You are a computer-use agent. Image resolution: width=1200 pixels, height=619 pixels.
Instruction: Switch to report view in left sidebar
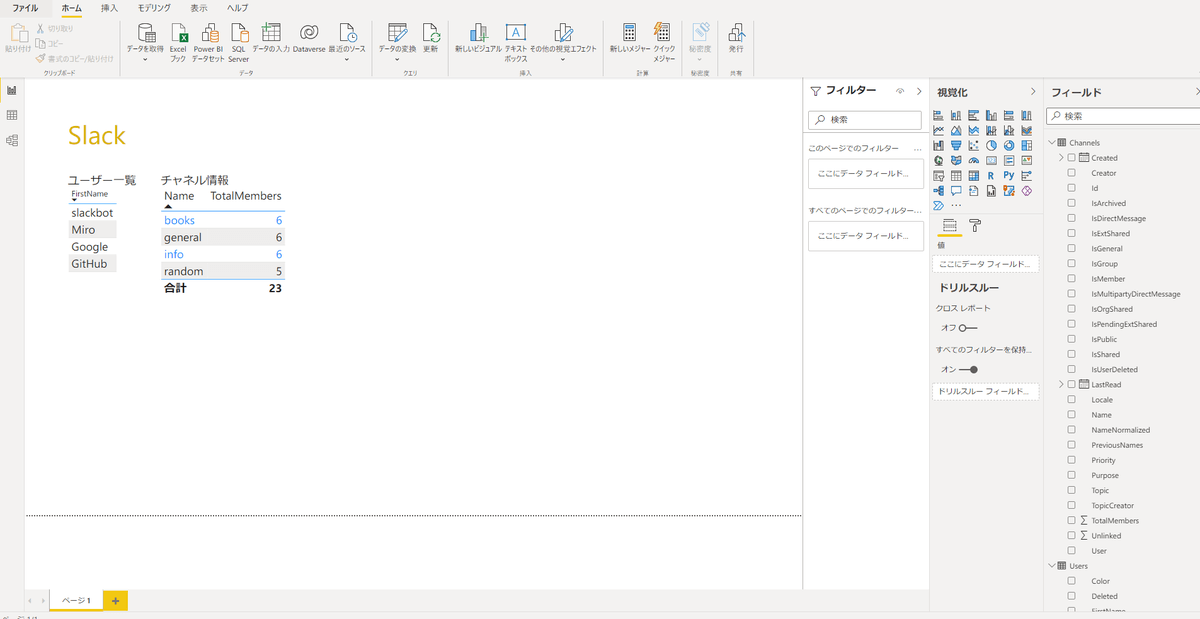point(12,90)
